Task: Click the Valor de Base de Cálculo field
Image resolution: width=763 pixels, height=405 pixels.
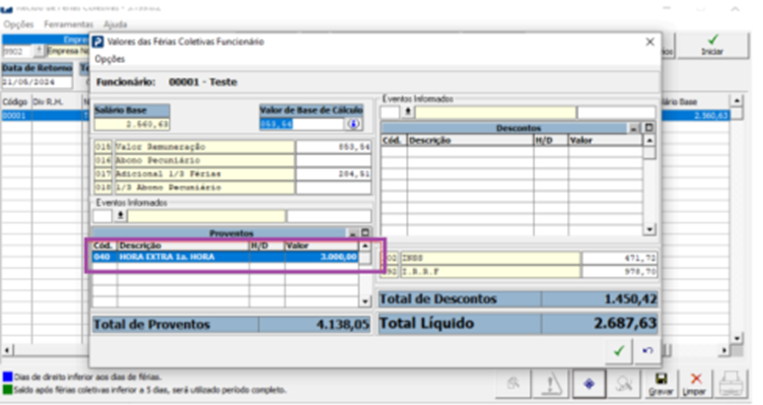Action: tap(302, 124)
